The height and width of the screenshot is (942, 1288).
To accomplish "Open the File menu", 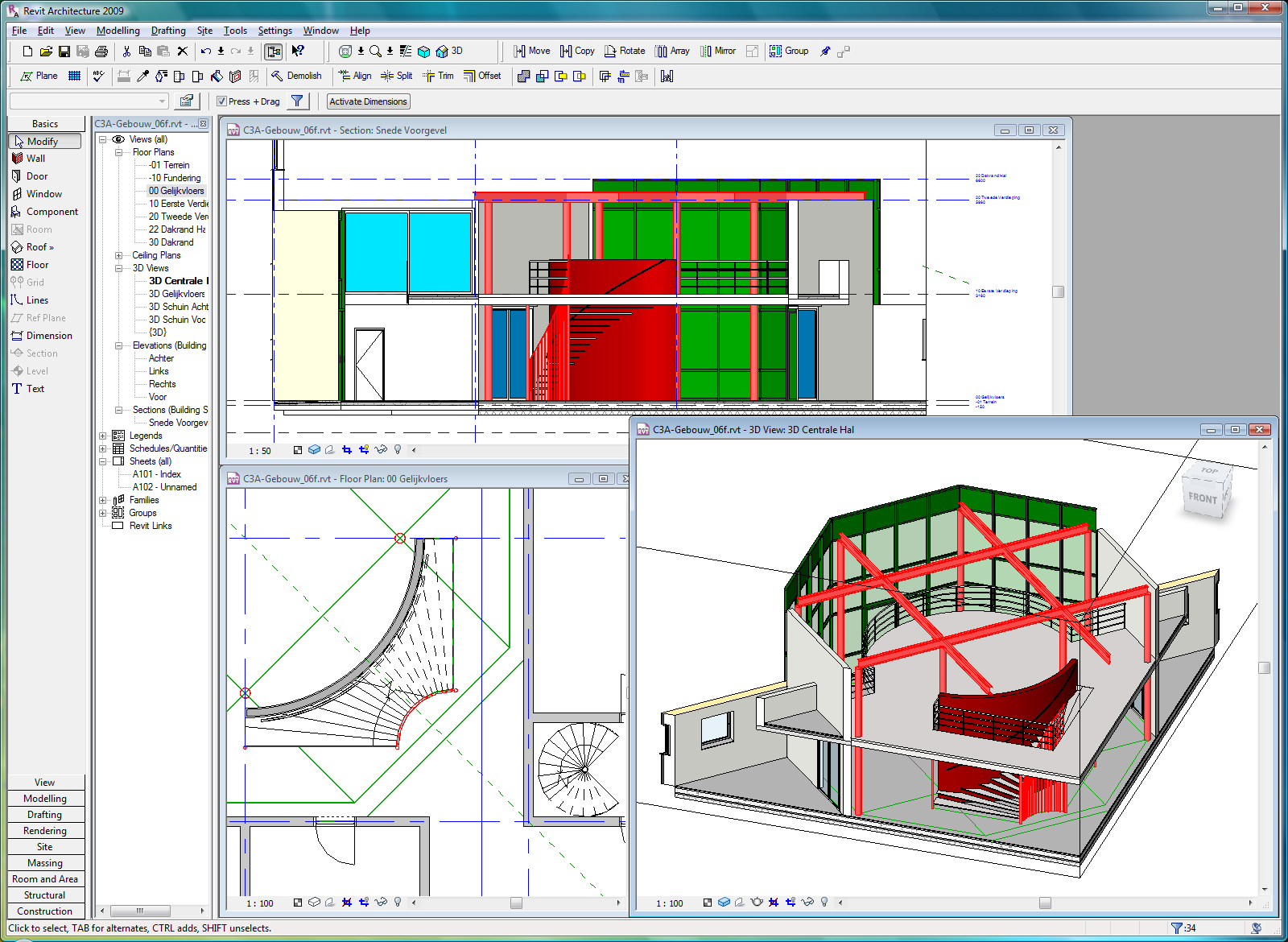I will [19, 31].
